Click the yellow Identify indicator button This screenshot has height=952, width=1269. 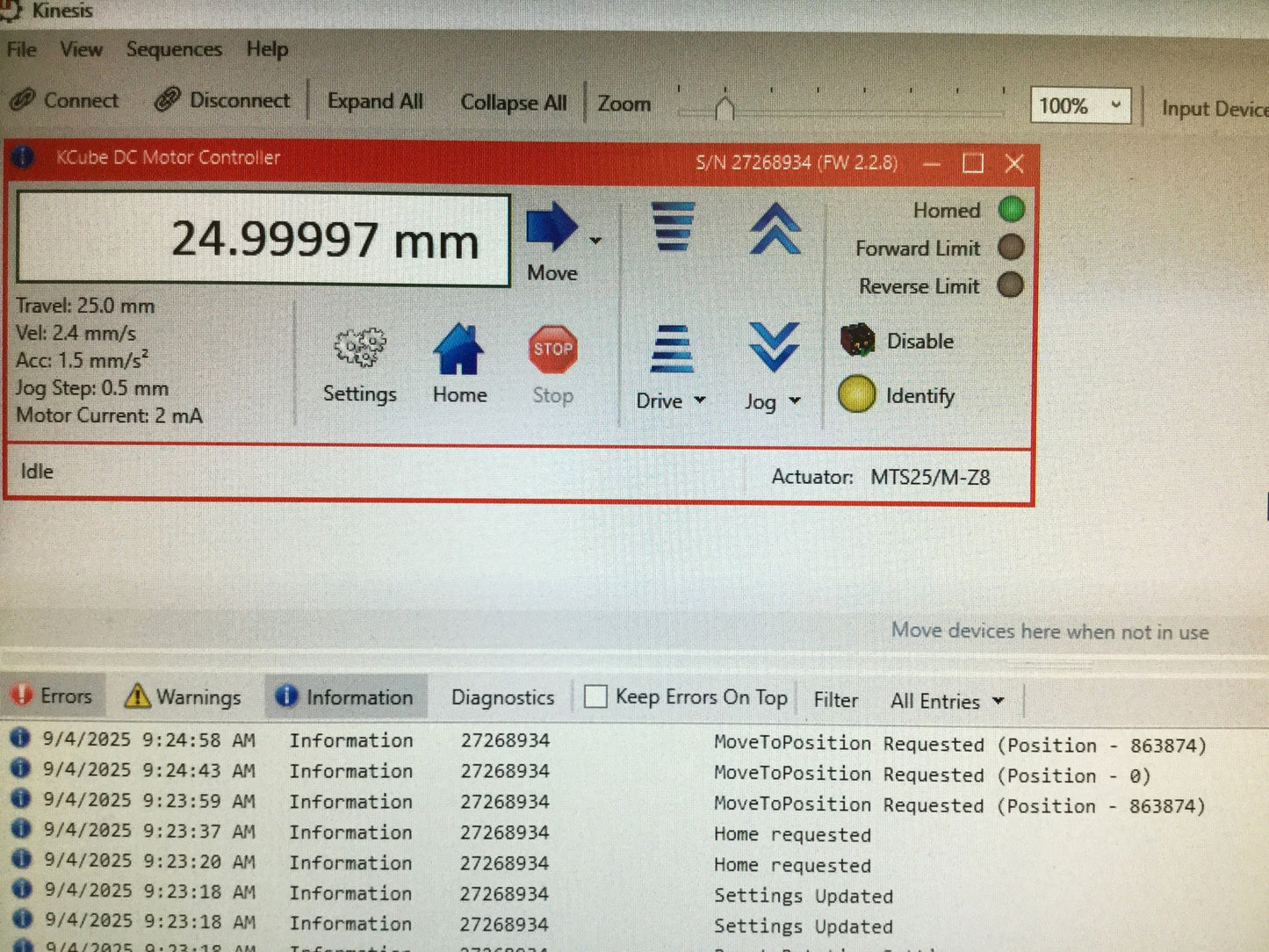pos(856,394)
